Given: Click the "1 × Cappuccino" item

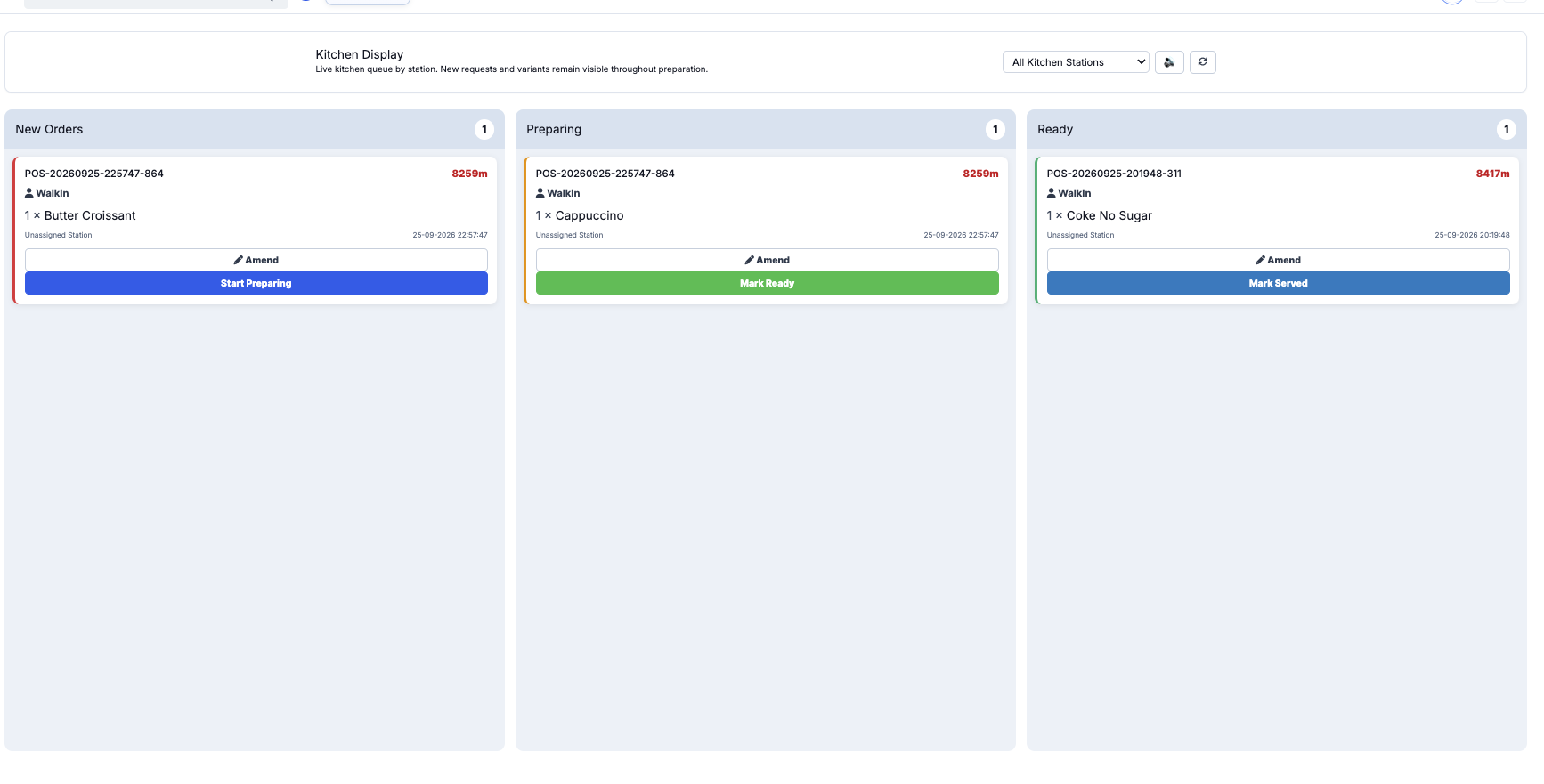Looking at the screenshot, I should (580, 215).
